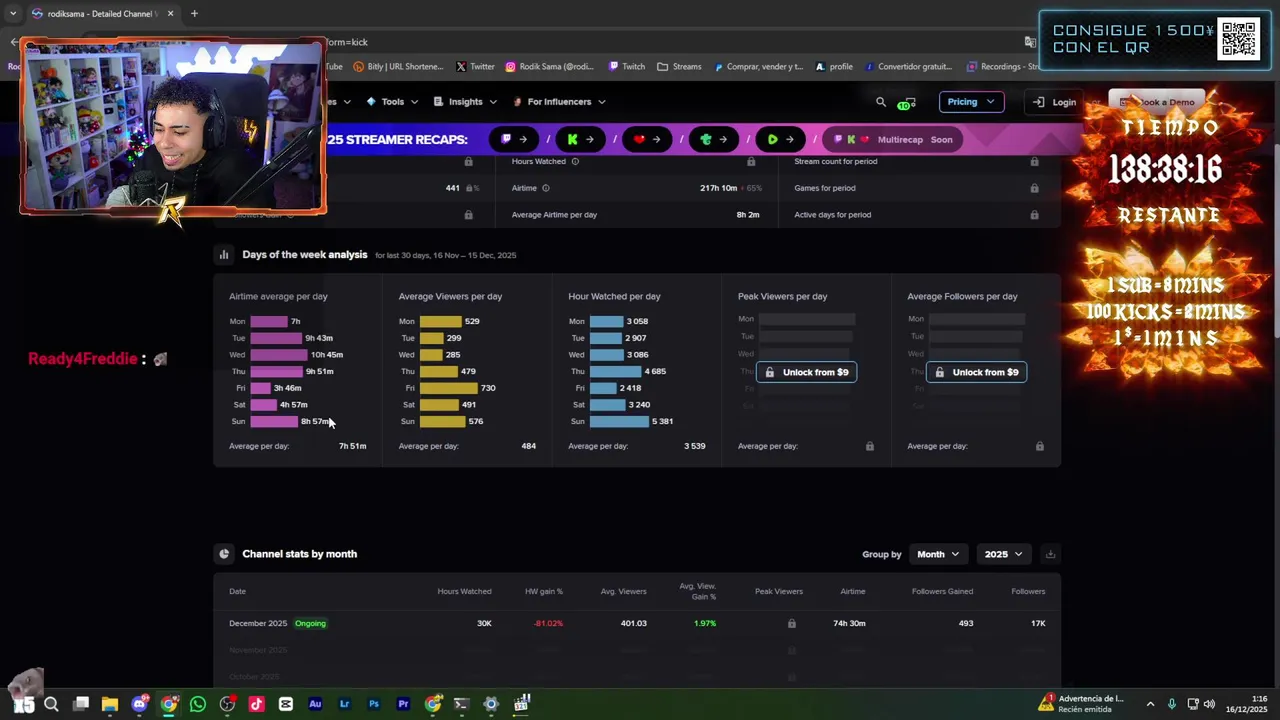Expand the browser tab search chevron

13,13
